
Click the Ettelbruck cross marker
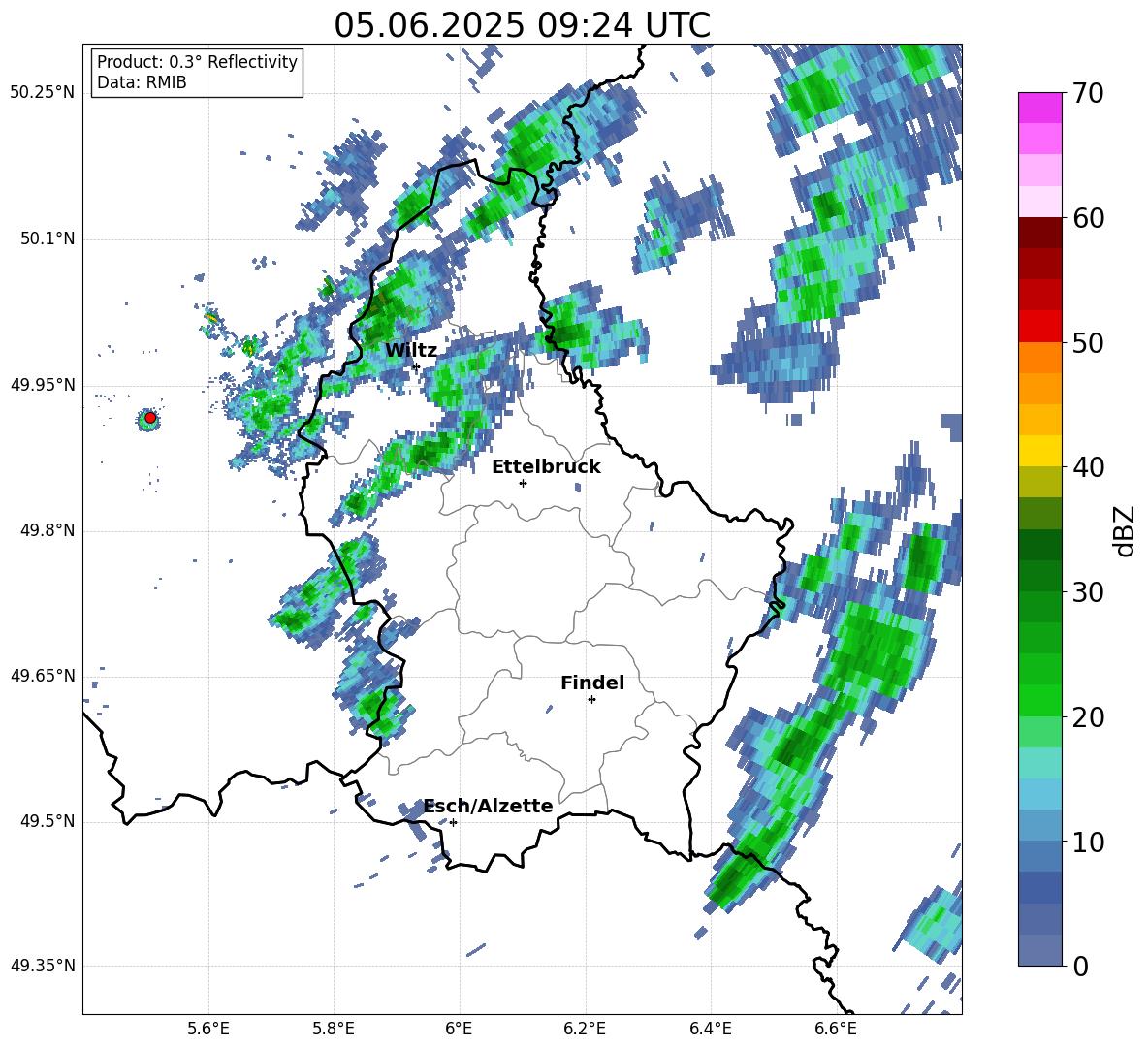(523, 483)
